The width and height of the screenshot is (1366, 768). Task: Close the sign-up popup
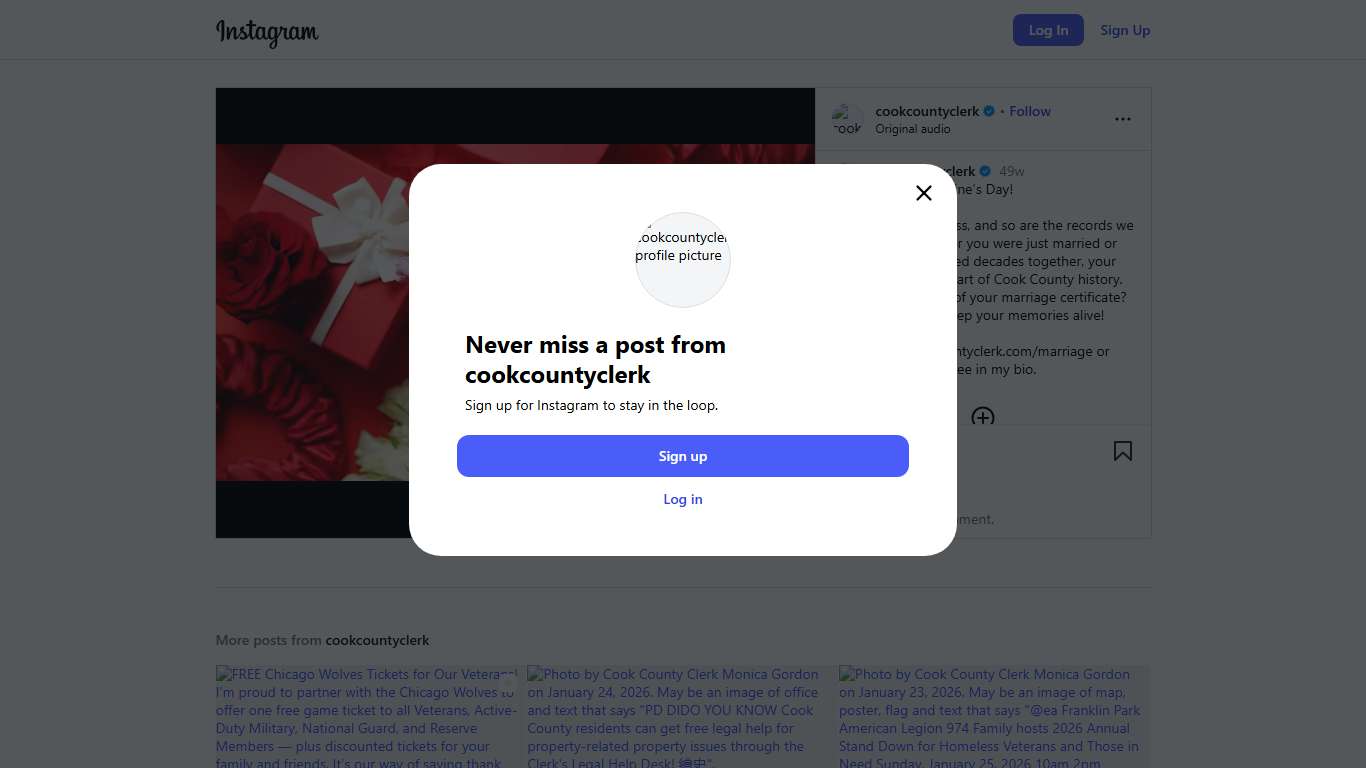coord(923,193)
